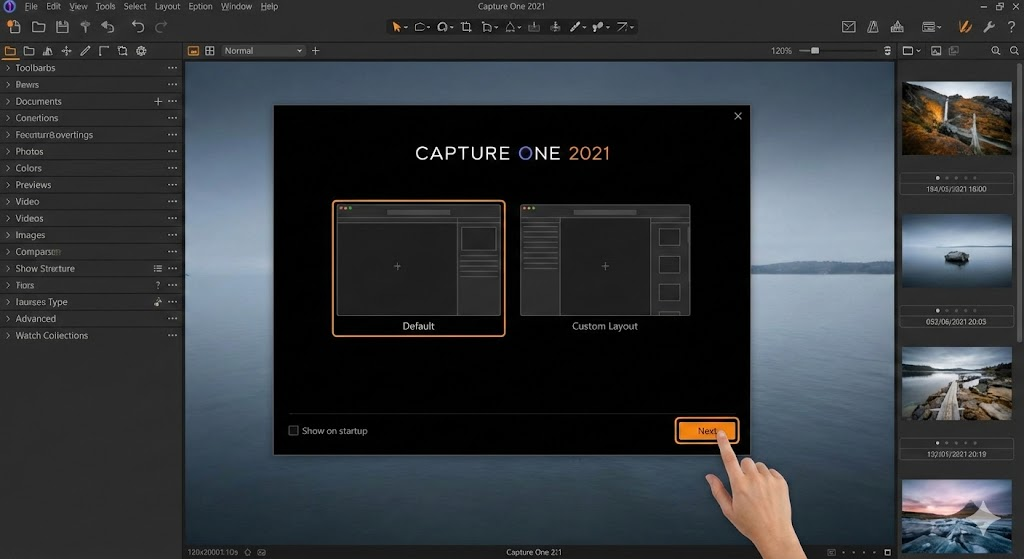Click the question mark help icon
1024x559 pixels.
coord(1011,27)
